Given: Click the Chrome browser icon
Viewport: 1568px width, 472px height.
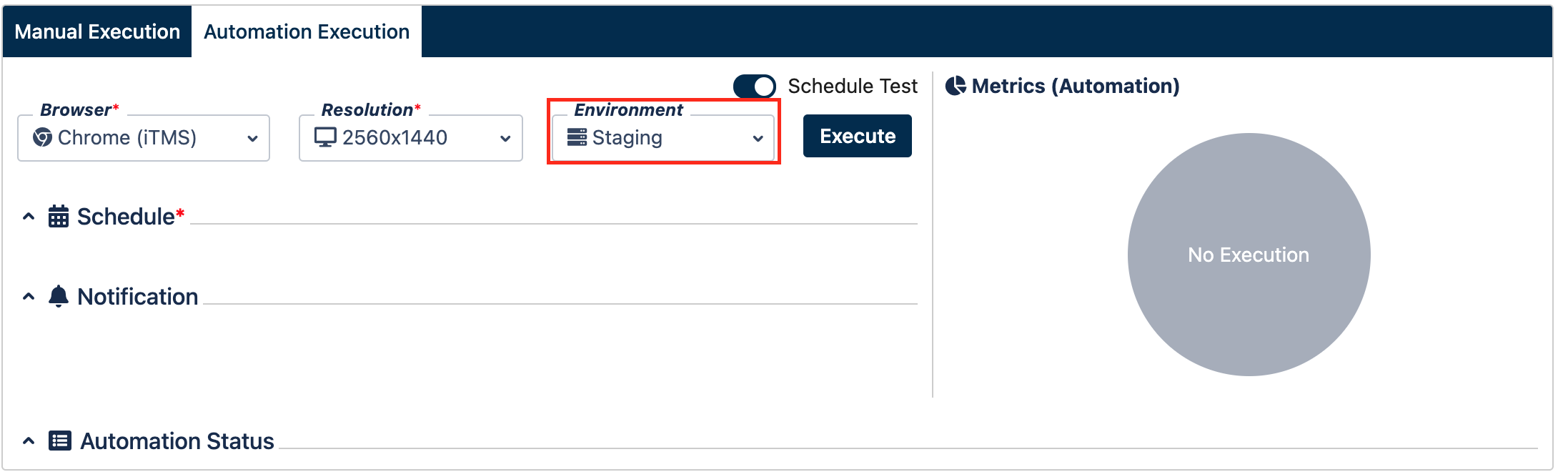Looking at the screenshot, I should click(42, 137).
